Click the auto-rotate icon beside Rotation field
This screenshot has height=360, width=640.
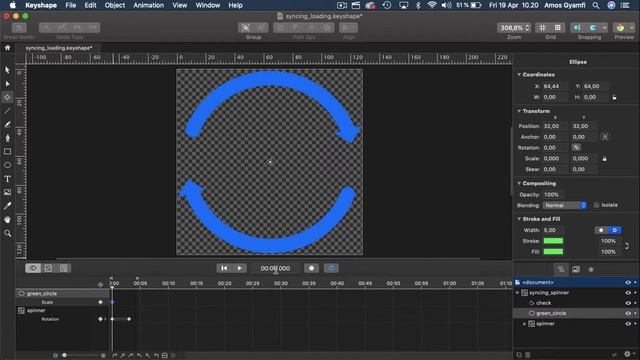point(576,147)
